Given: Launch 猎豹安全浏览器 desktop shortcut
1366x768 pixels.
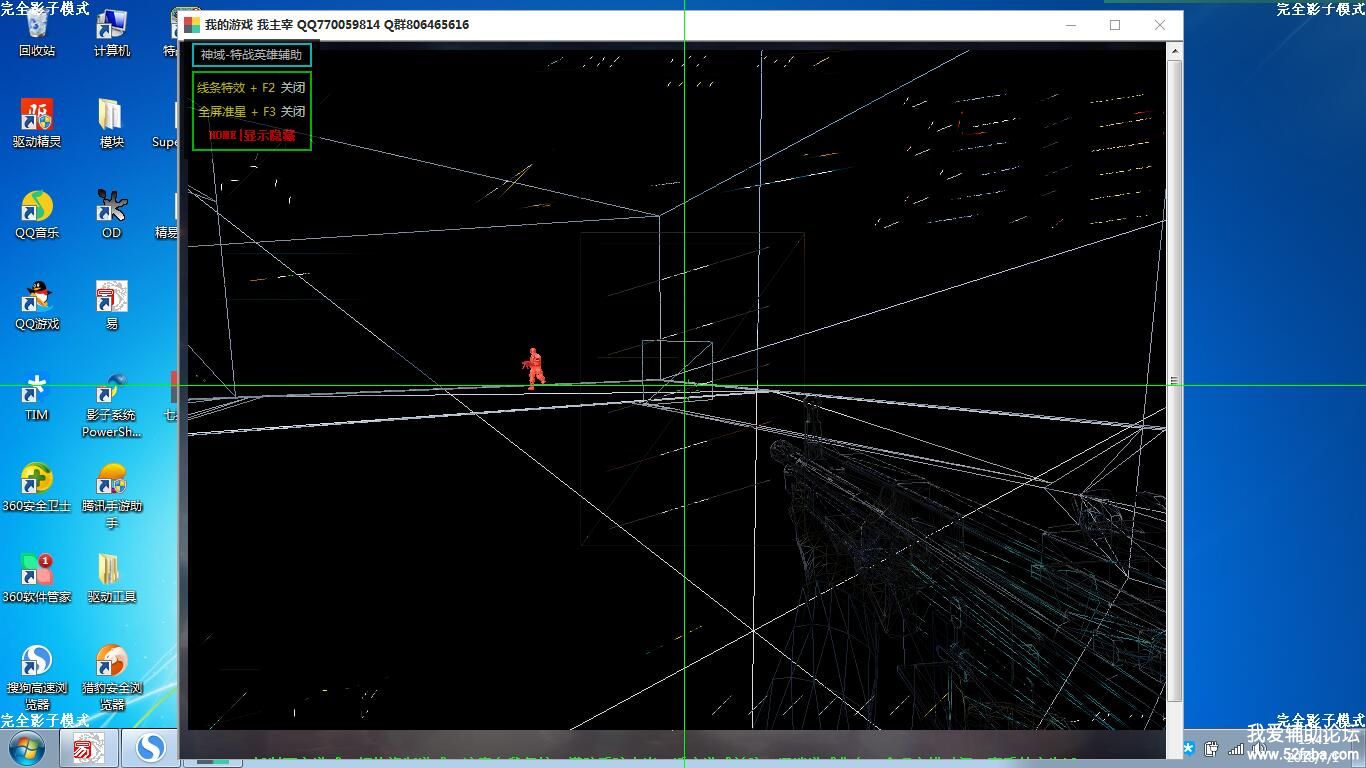Looking at the screenshot, I should 111,678.
